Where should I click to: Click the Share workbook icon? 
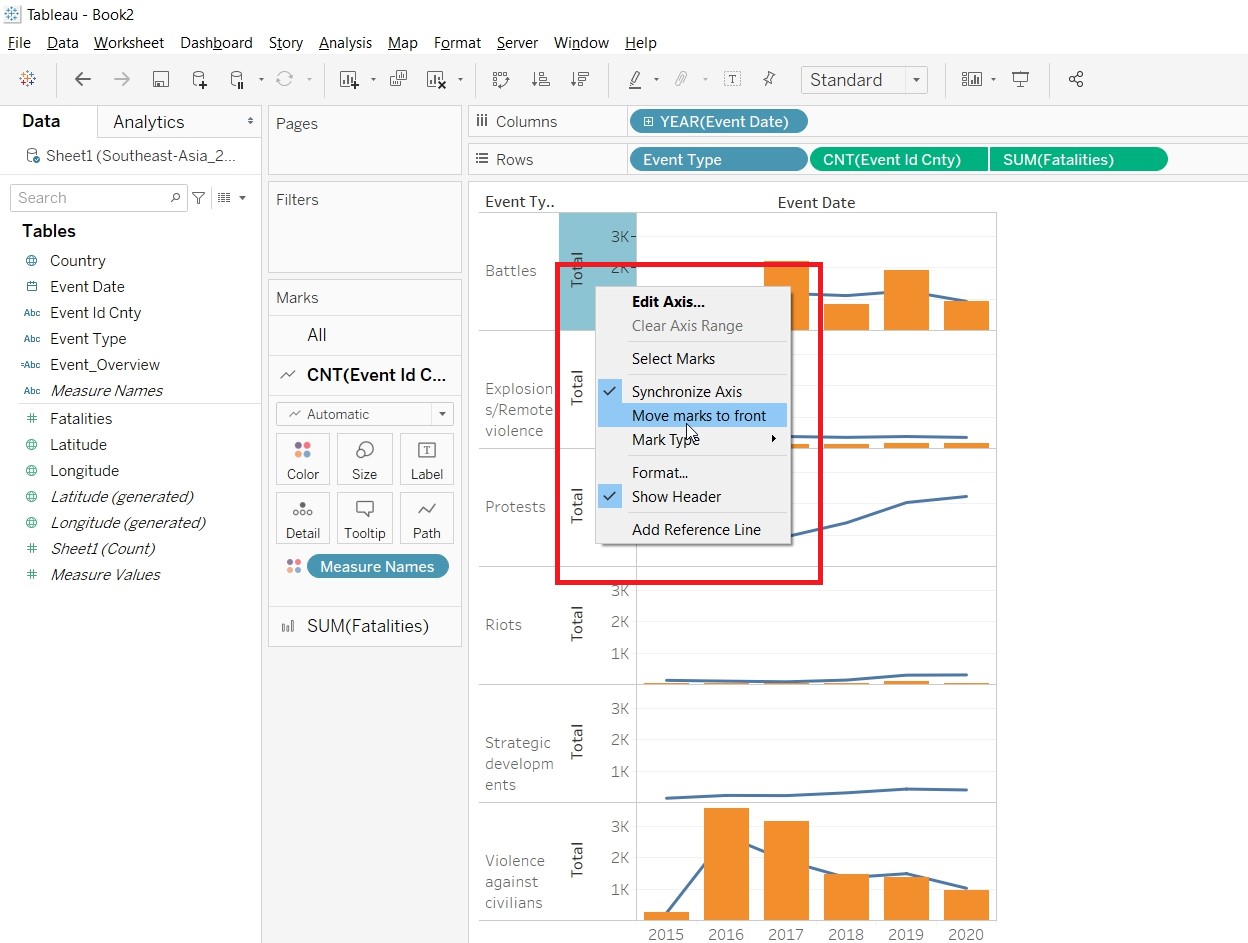pos(1076,80)
